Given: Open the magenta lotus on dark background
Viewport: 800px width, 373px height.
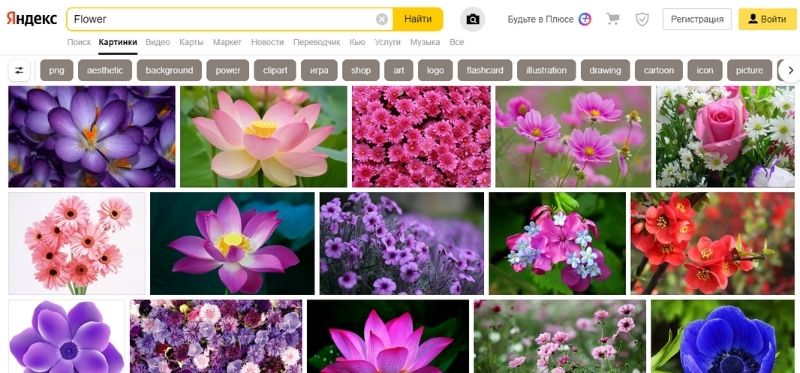Looking at the screenshot, I should click(232, 243).
